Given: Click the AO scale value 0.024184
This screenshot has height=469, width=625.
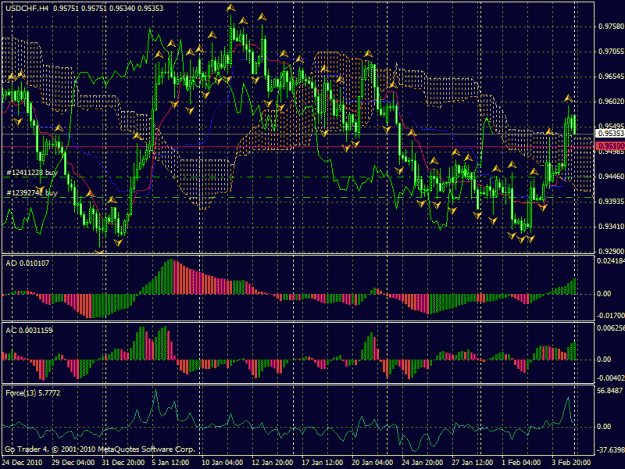Looking at the screenshot, I should tap(611, 261).
